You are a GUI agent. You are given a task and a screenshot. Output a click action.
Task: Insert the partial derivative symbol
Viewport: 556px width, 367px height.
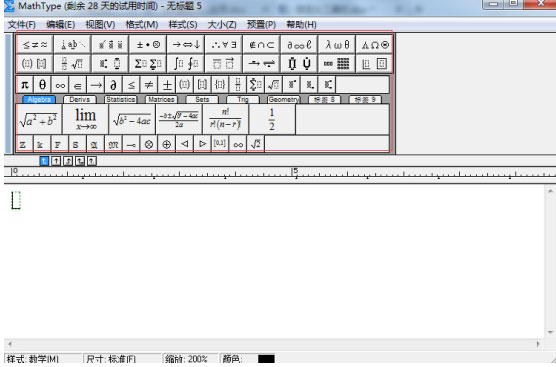113,85
